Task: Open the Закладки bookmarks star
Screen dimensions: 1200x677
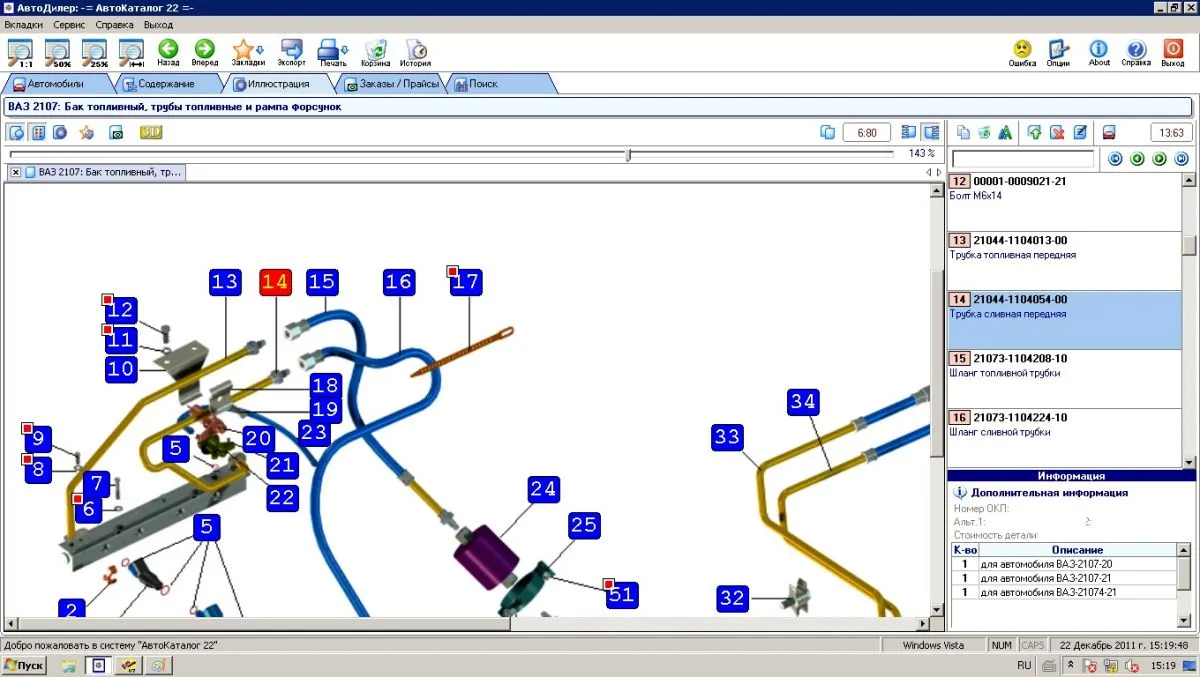Action: pos(247,52)
